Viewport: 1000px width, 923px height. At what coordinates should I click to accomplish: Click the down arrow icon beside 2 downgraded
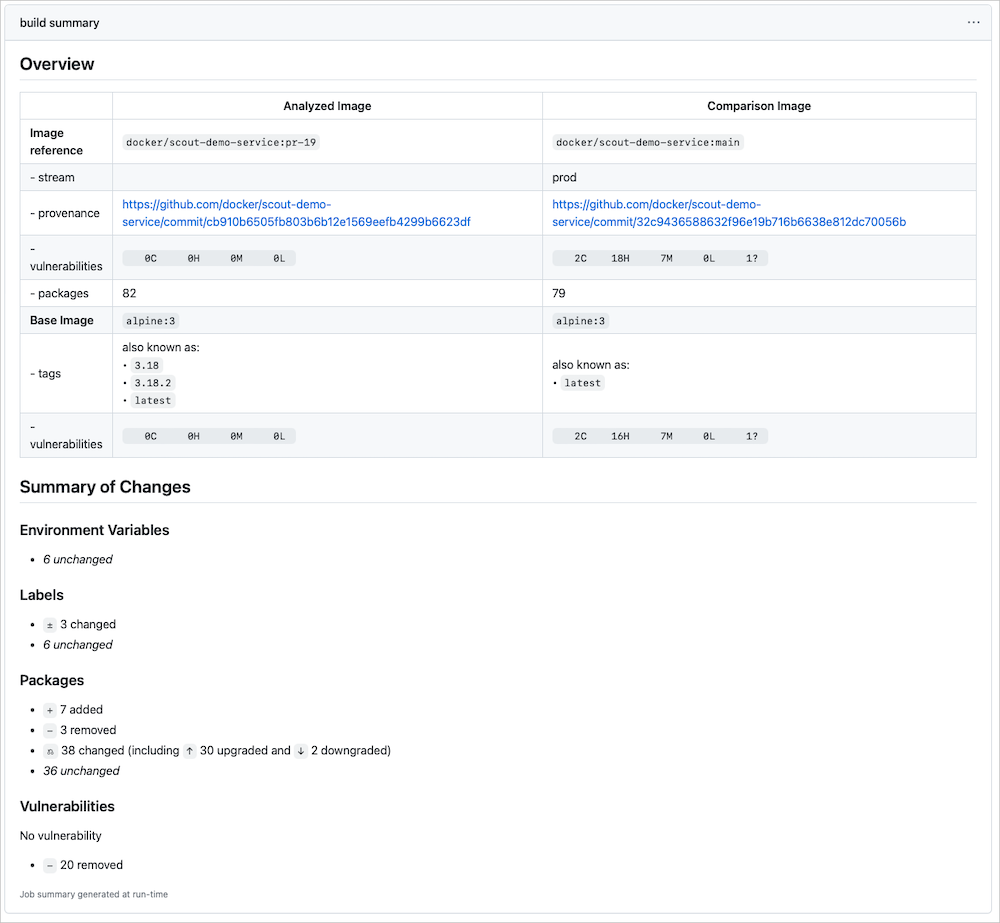pos(301,751)
